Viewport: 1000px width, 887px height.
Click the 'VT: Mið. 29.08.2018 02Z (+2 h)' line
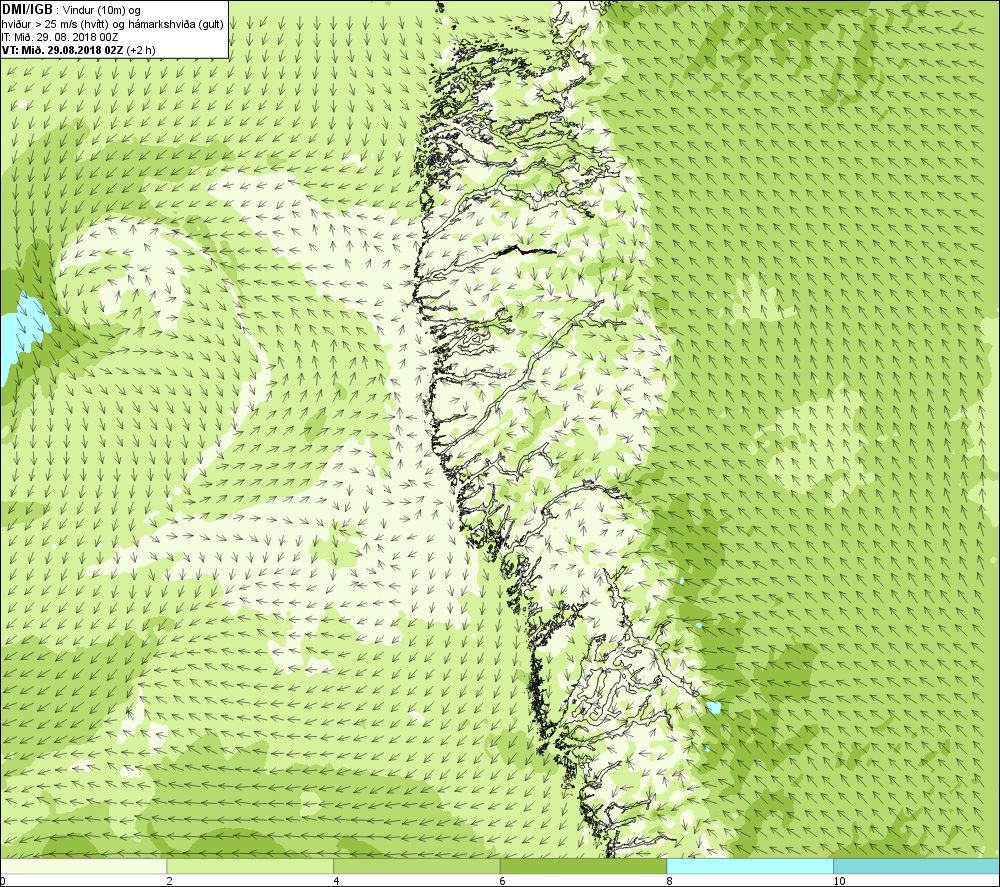(78, 50)
